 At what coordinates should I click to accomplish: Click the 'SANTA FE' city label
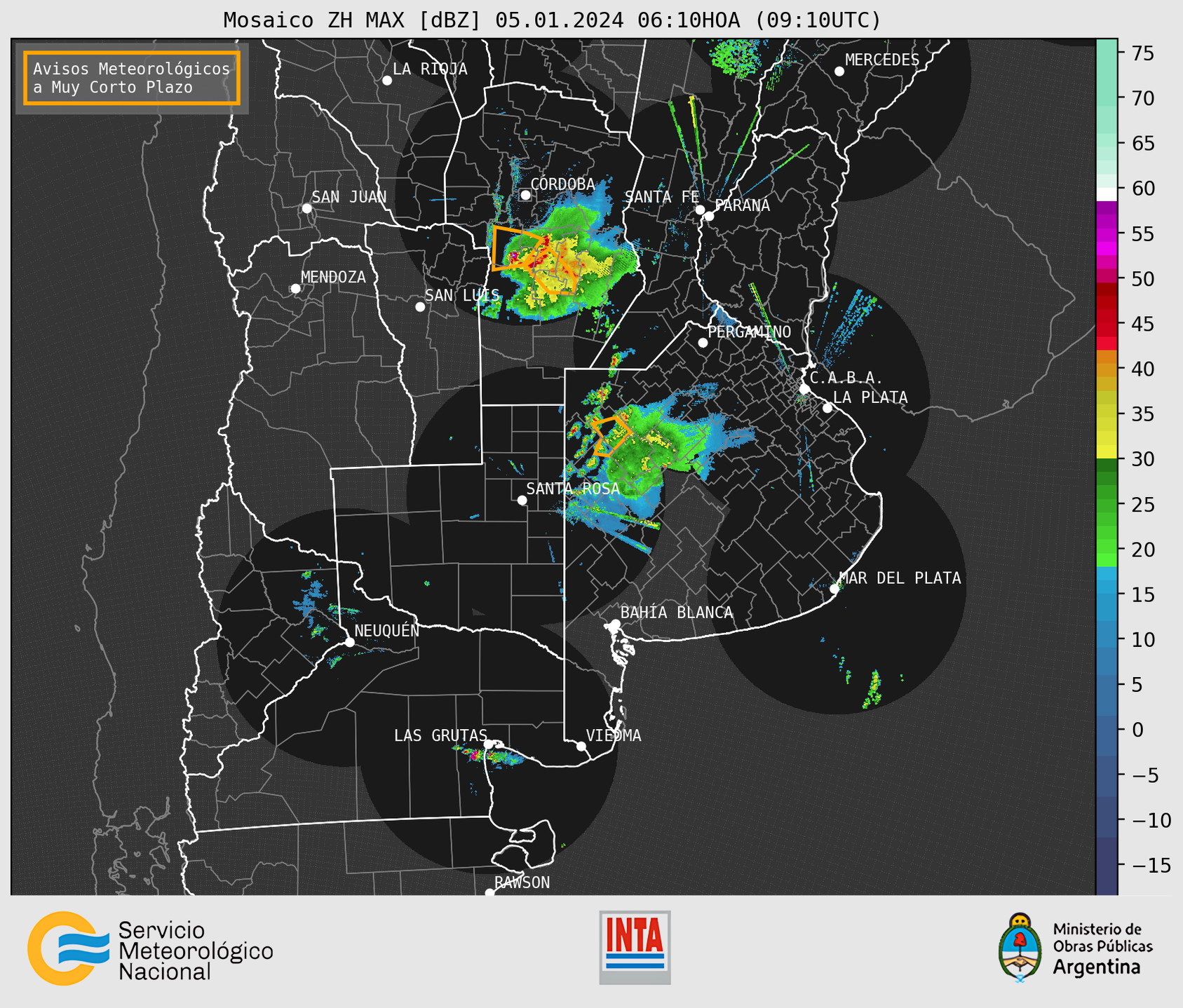point(662,197)
